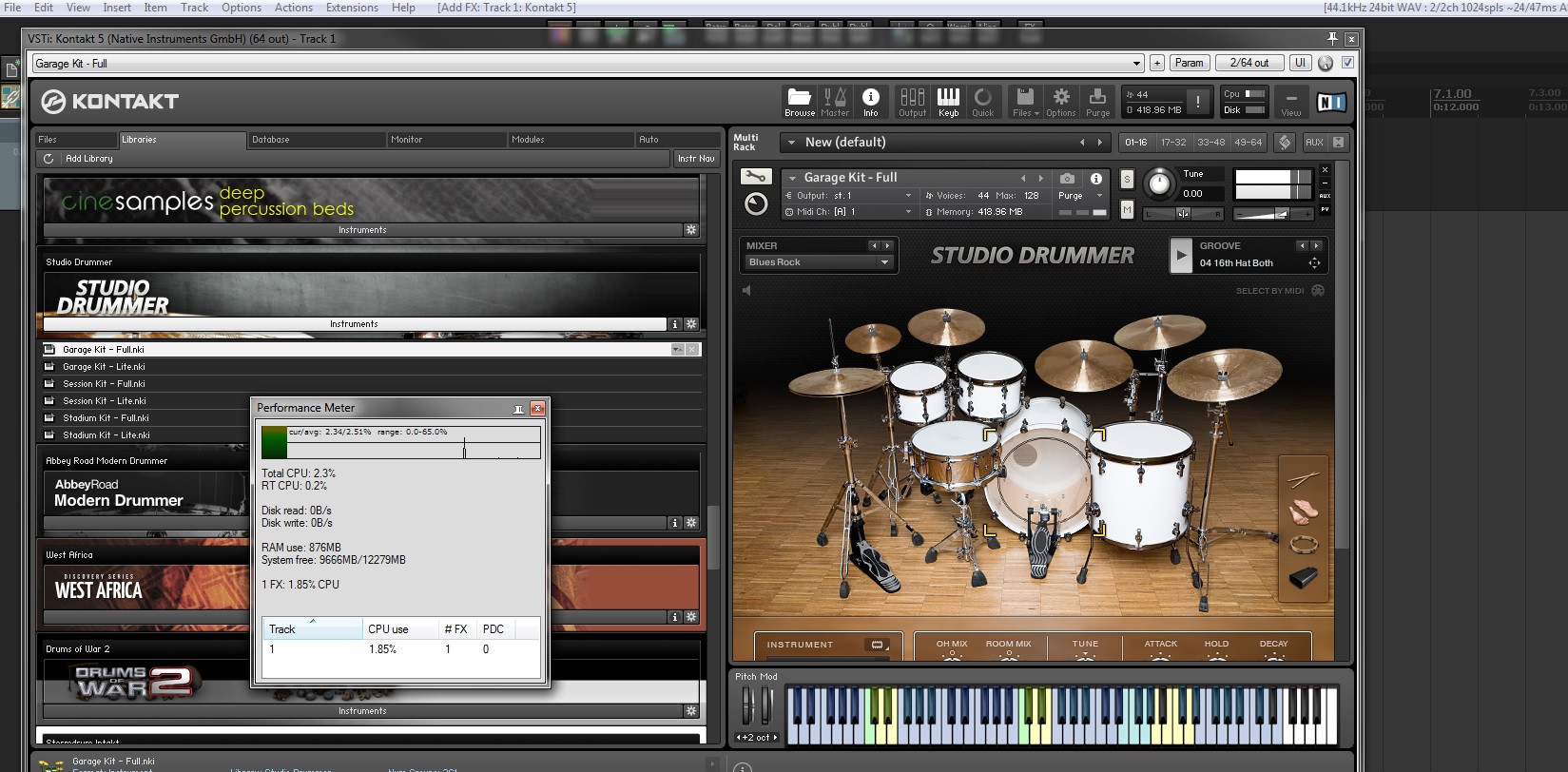Switch to the Database tab
The width and height of the screenshot is (1568, 772).
pos(271,140)
